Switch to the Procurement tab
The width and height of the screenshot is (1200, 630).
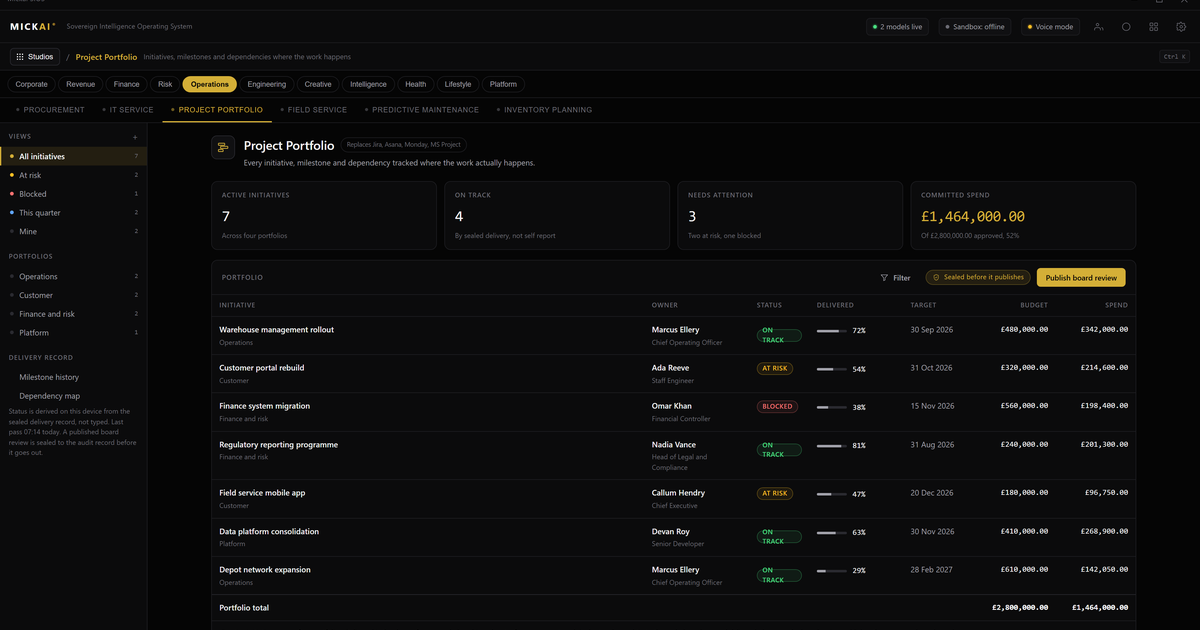[50, 110]
